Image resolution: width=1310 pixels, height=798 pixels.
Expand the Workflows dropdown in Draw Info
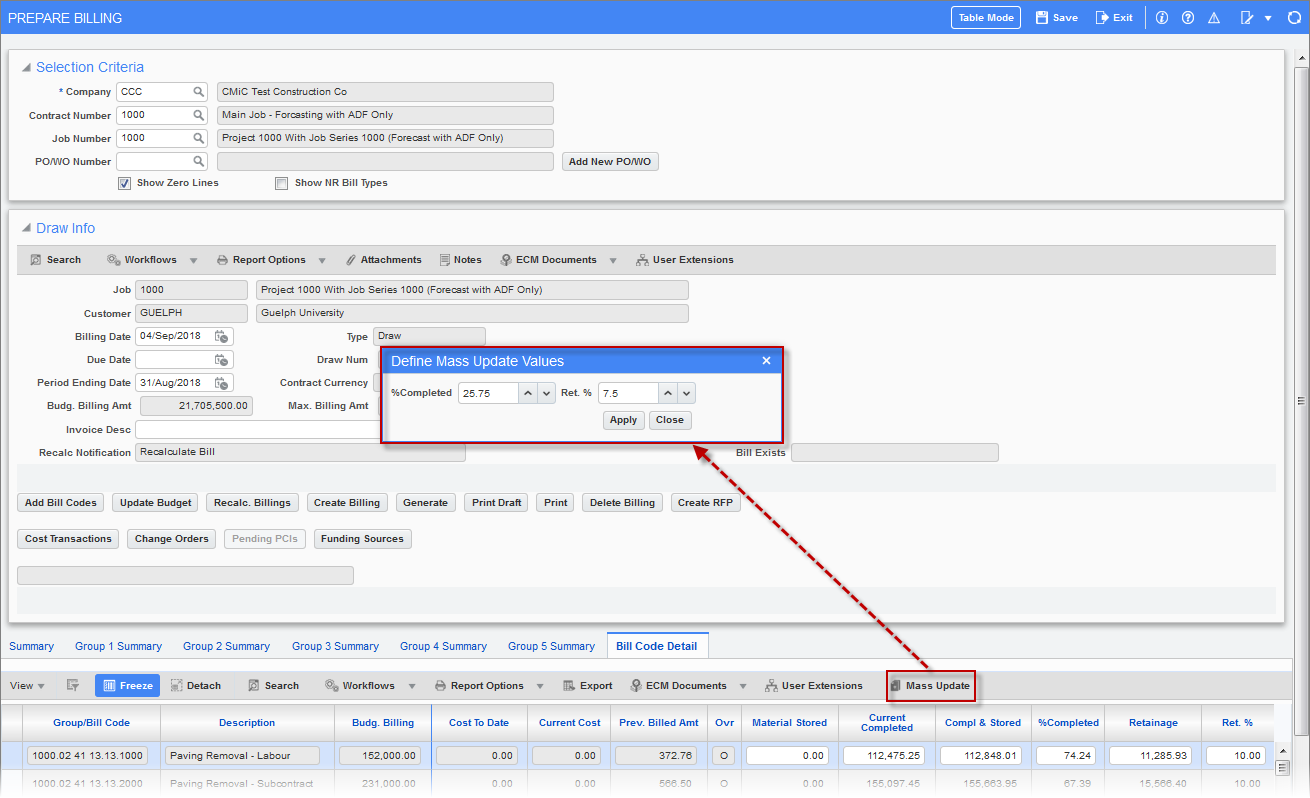(x=193, y=260)
